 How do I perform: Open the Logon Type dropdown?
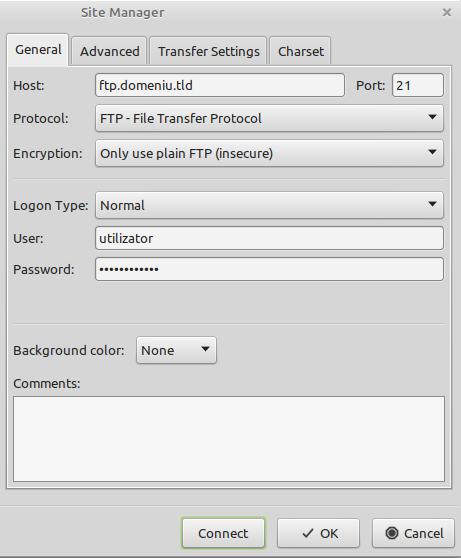pyautogui.click(x=269, y=205)
